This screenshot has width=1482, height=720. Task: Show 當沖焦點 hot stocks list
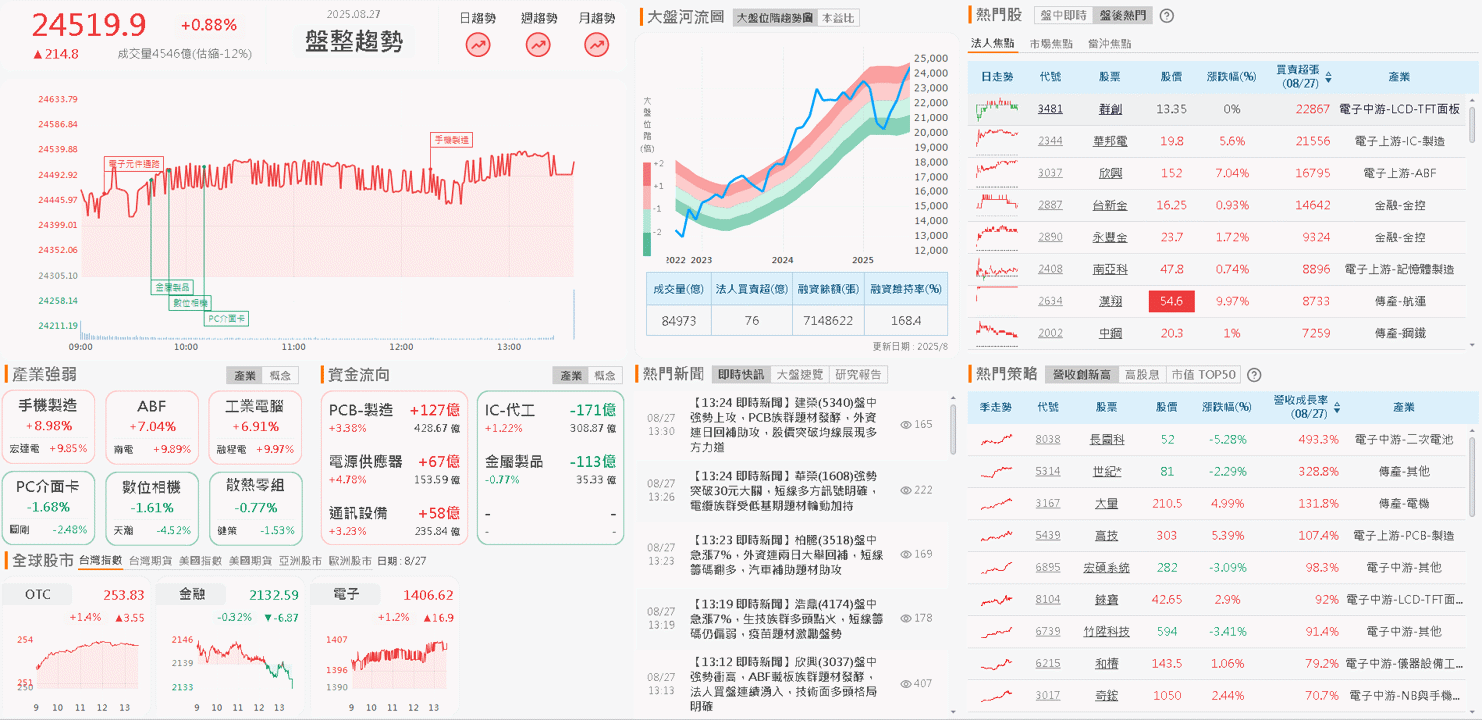tap(1110, 44)
